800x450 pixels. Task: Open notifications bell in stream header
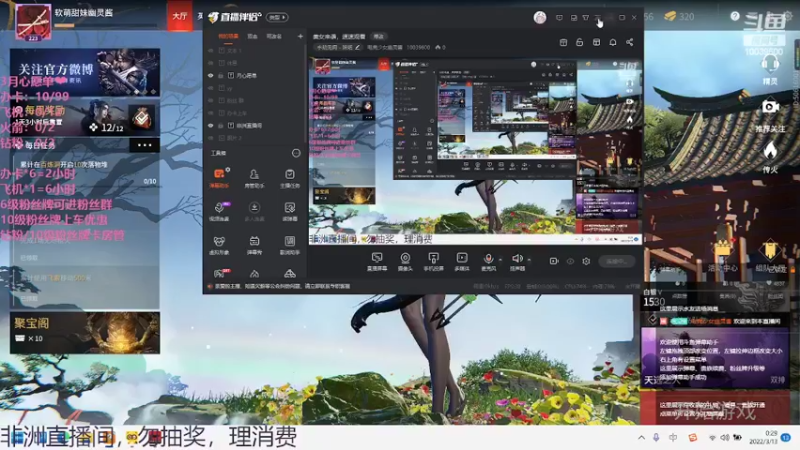point(613,42)
